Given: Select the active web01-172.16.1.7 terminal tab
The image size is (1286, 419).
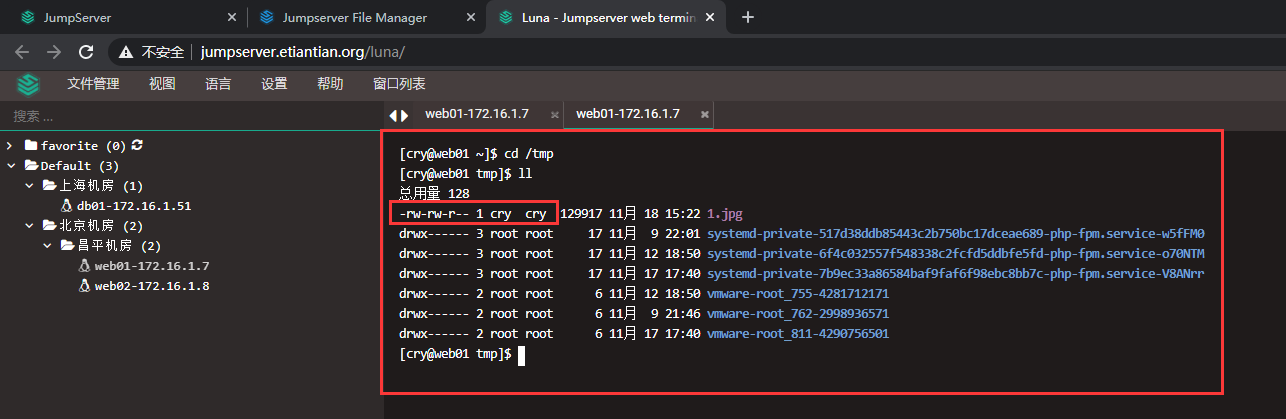Looking at the screenshot, I should [628, 114].
